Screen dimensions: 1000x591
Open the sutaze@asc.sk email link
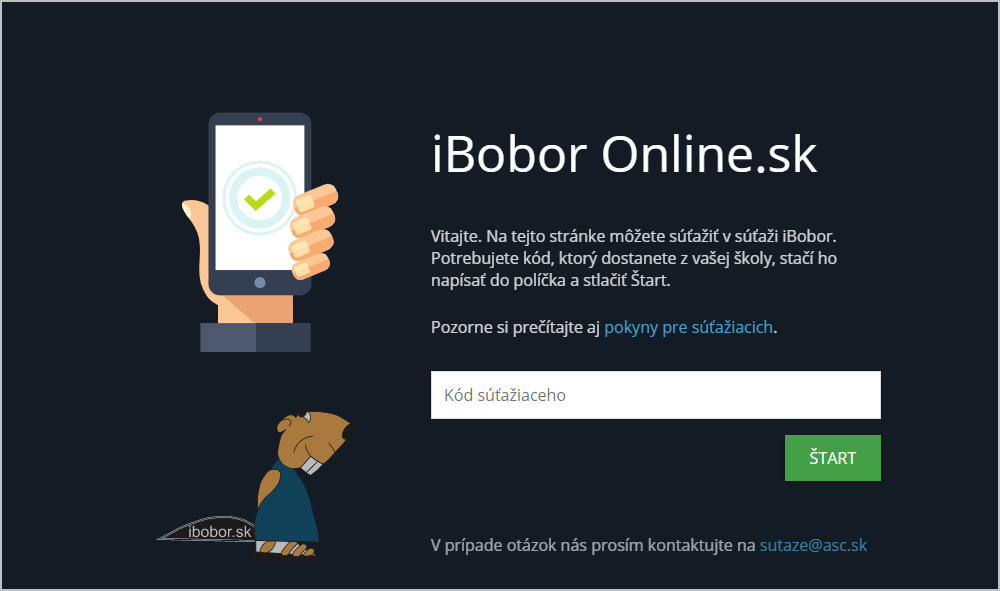pos(813,545)
